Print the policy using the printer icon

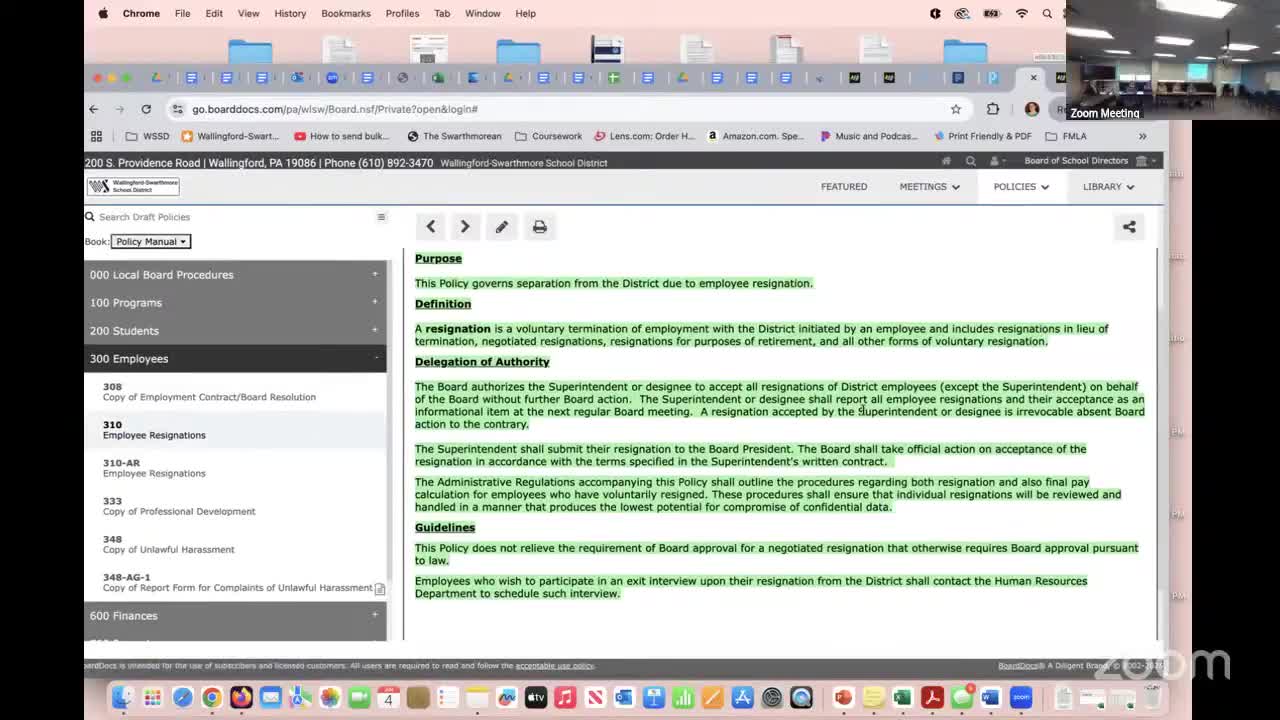[540, 227]
